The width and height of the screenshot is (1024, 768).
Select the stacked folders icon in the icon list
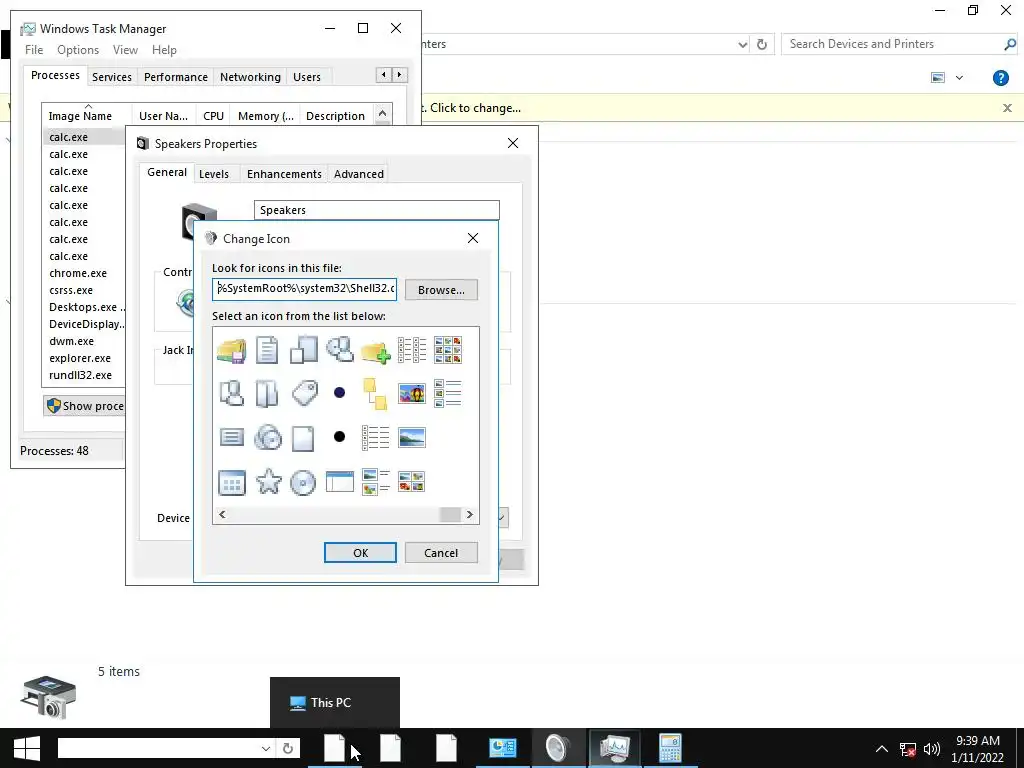coord(231,351)
